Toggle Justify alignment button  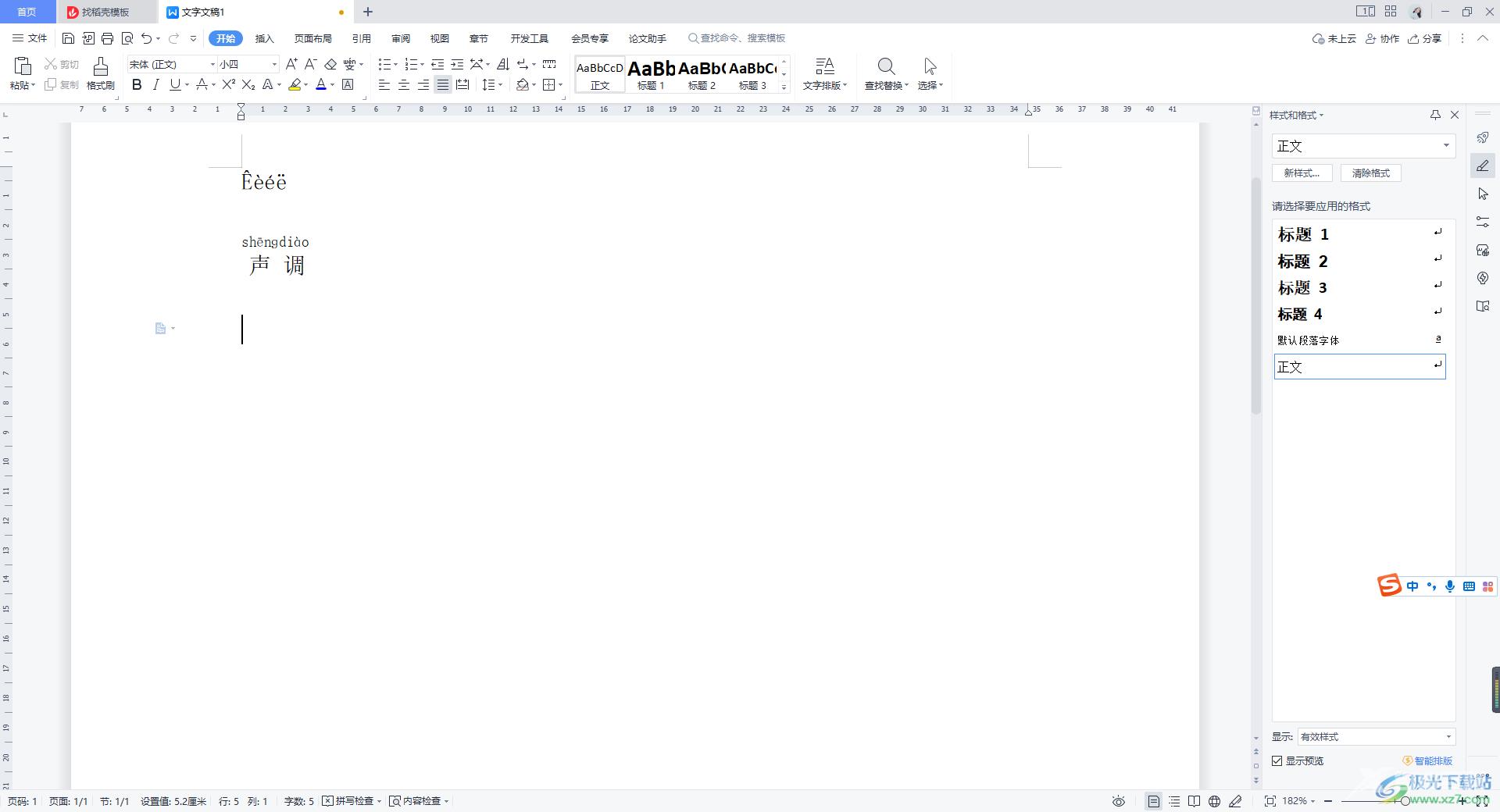tap(443, 84)
